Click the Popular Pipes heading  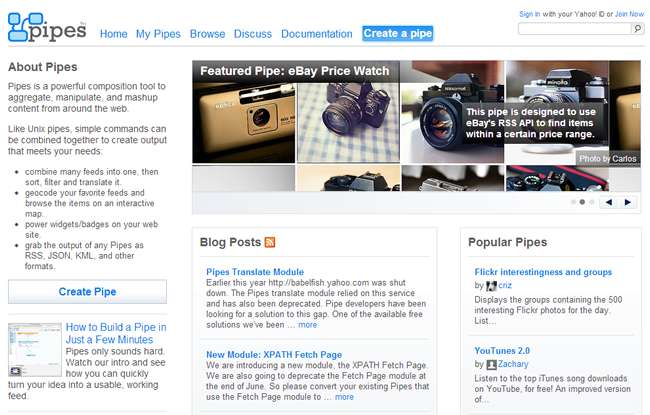click(x=507, y=242)
